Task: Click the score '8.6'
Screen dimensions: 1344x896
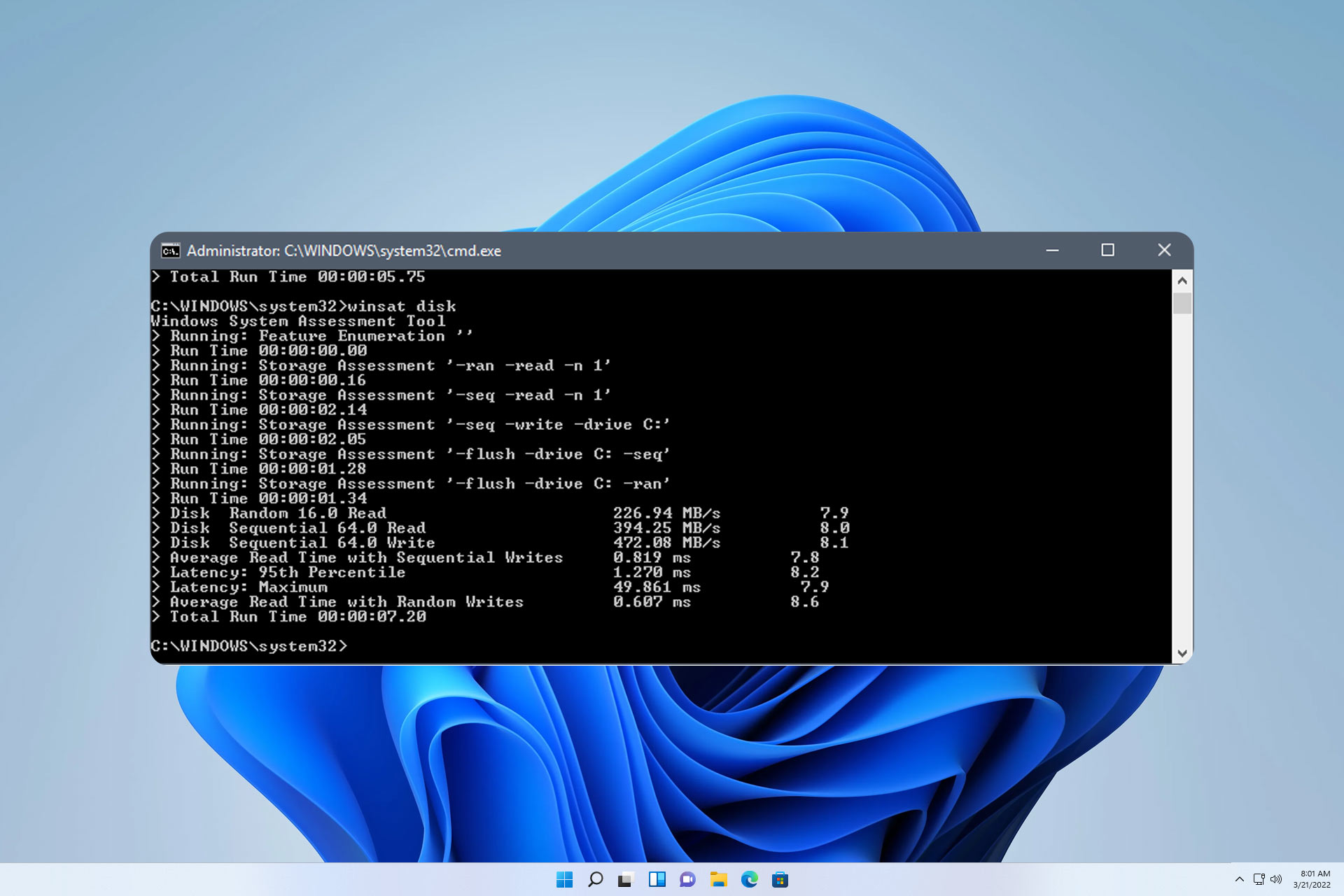Action: pyautogui.click(x=804, y=602)
